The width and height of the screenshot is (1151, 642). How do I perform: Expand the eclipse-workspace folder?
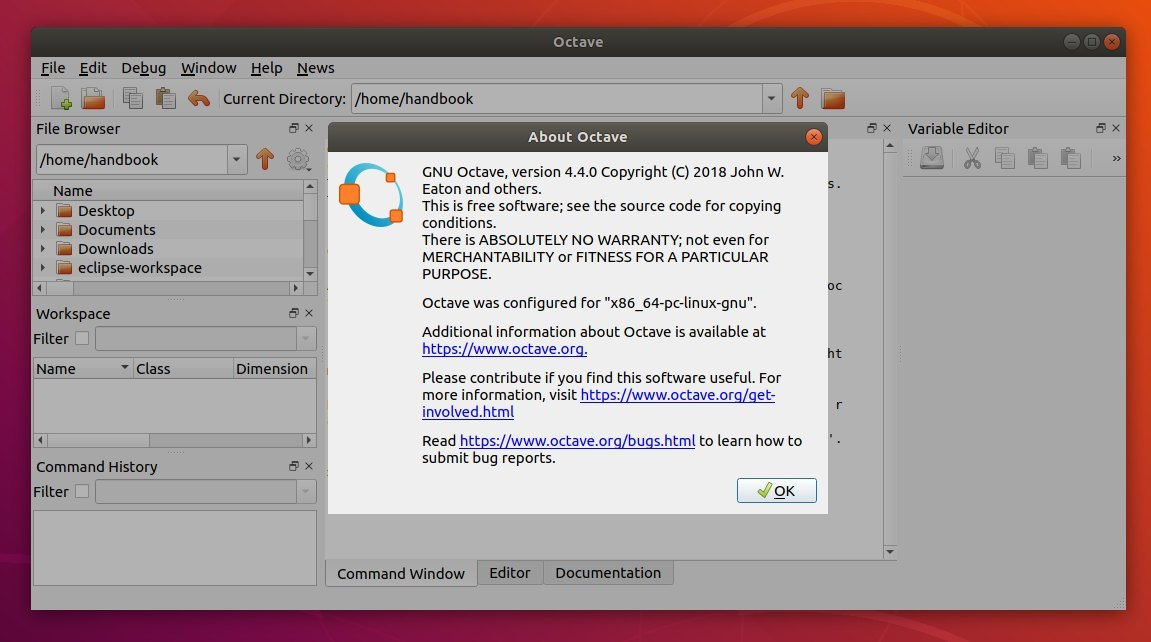click(x=43, y=268)
